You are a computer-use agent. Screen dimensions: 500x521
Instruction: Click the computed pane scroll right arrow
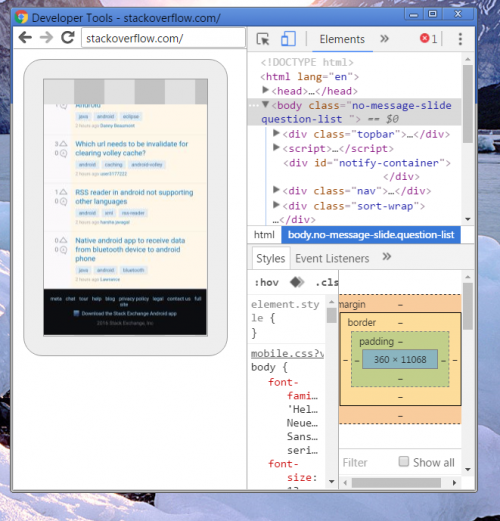pyautogui.click(x=454, y=482)
